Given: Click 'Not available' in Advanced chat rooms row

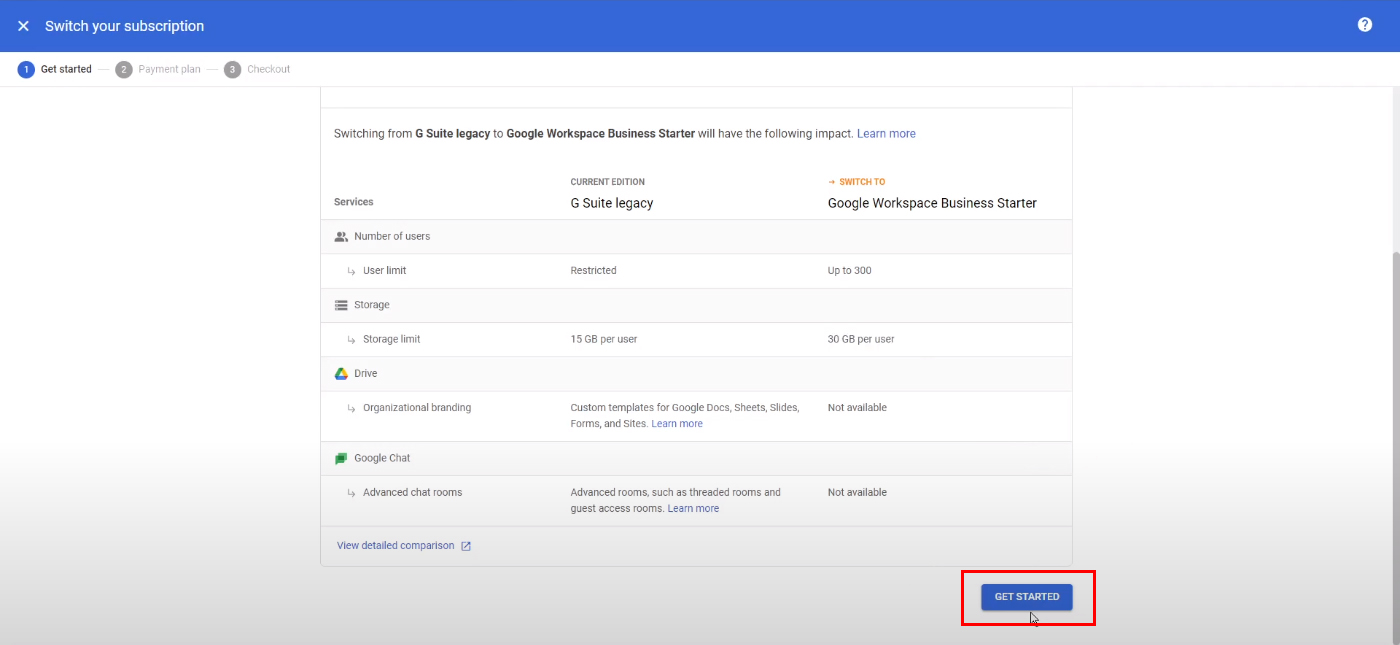Looking at the screenshot, I should pos(857,493).
